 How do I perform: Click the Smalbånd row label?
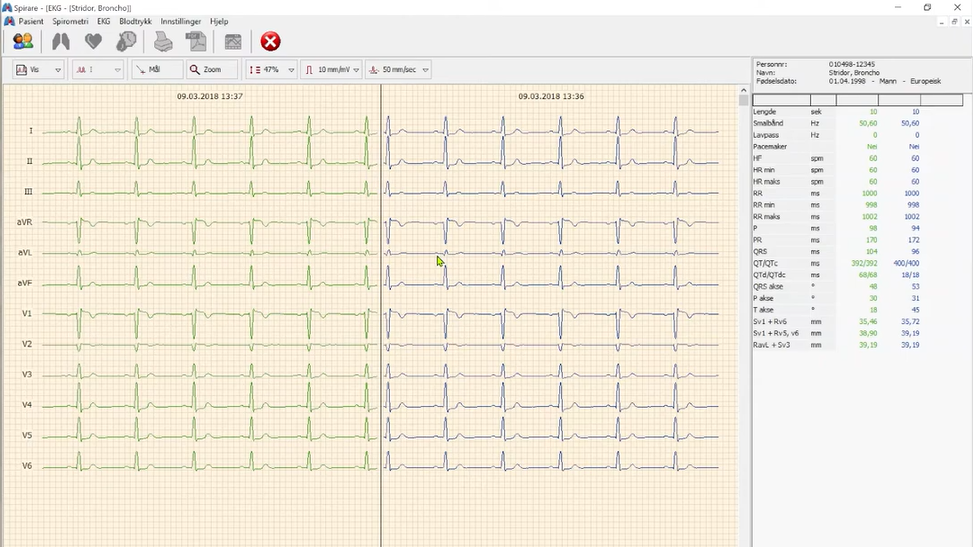[x=768, y=124]
